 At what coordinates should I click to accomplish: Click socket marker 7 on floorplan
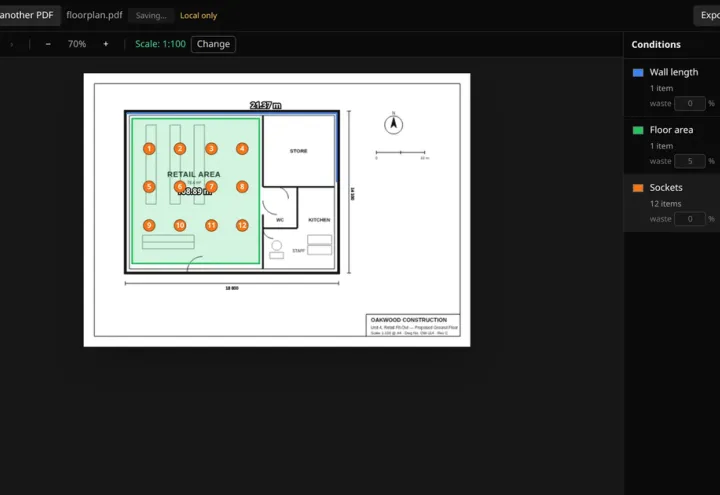(211, 187)
